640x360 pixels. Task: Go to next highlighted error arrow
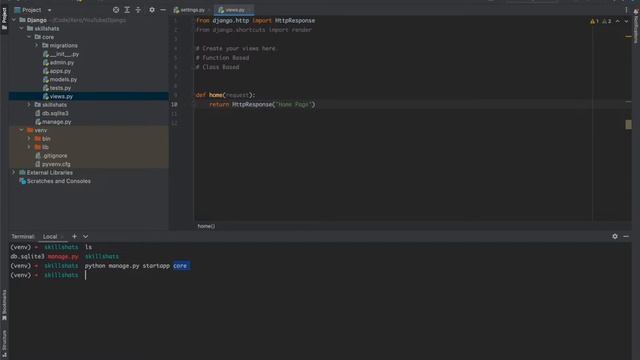point(626,21)
